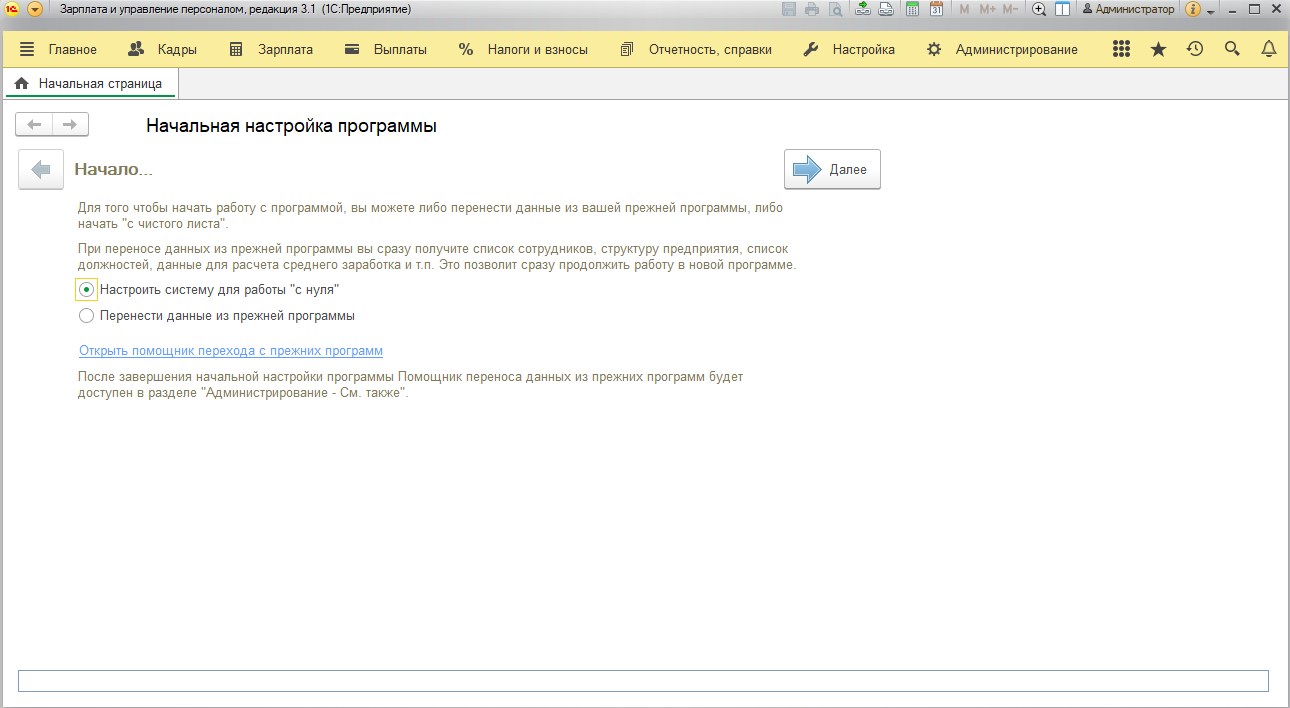Open the Print preview icon
Viewport: 1290px width, 708px height.
(834, 9)
